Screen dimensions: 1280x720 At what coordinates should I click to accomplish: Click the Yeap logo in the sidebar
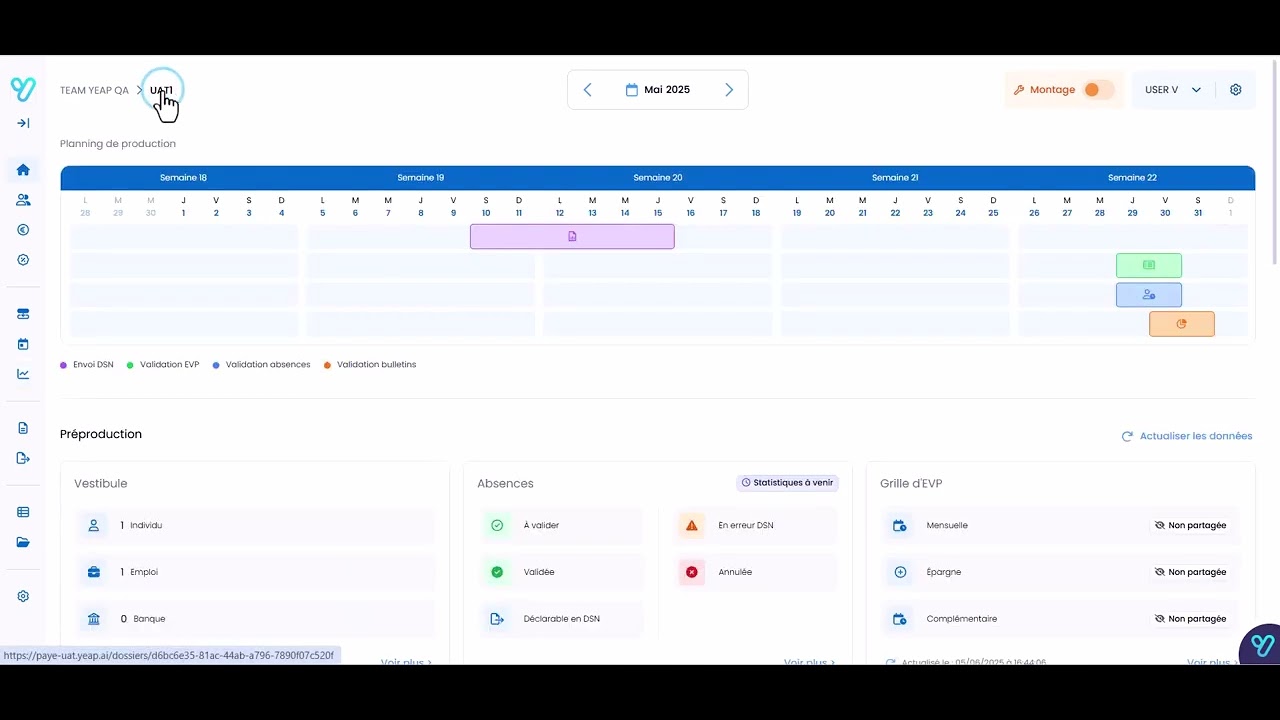point(23,89)
